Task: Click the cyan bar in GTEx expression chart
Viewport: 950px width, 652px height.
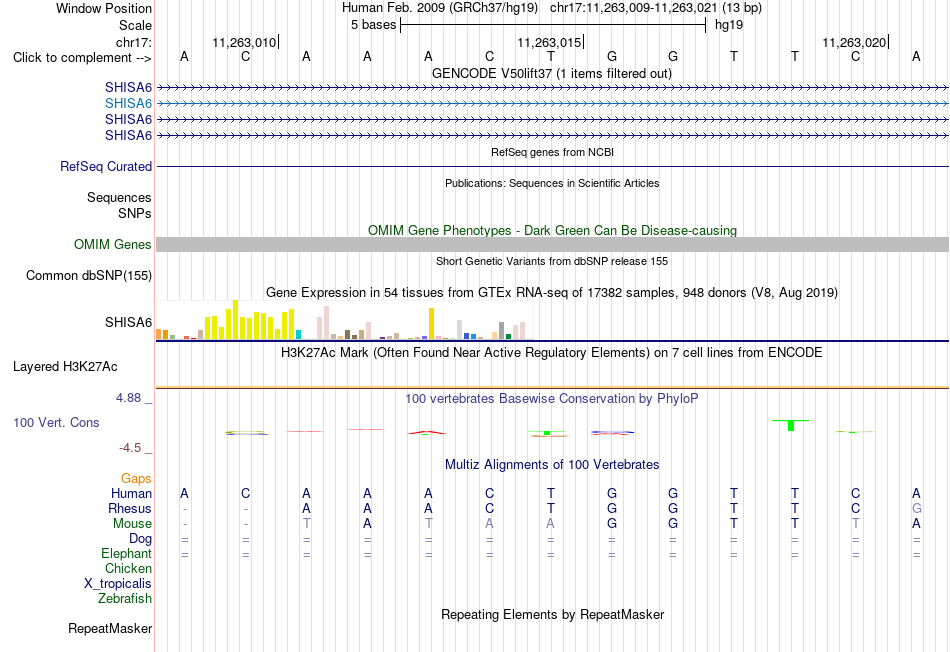Action: [298, 334]
